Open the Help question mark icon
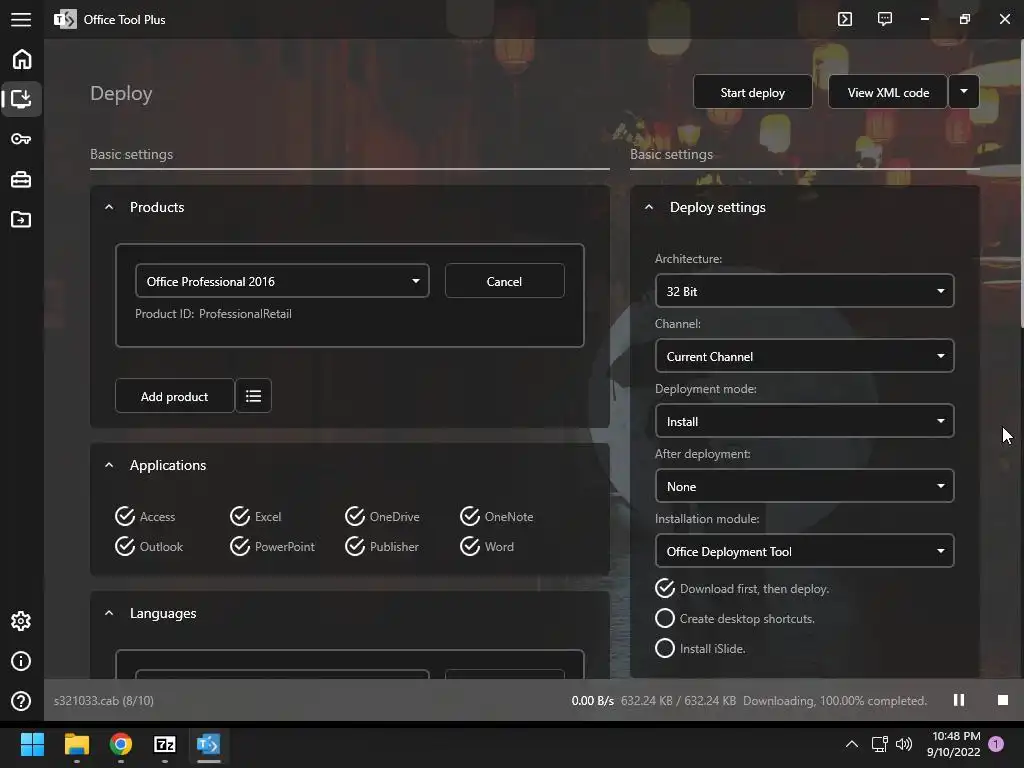This screenshot has width=1024, height=768. [x=21, y=701]
